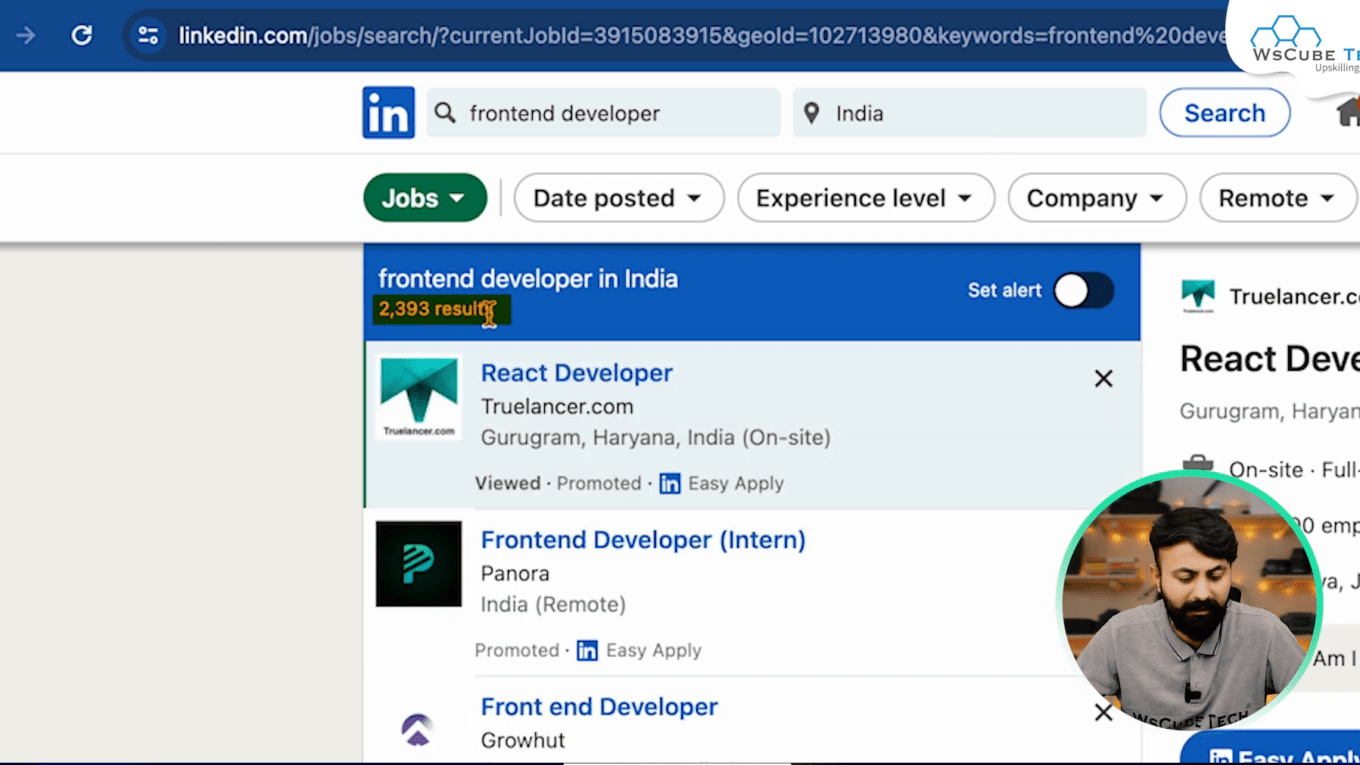The image size is (1360, 765).
Task: Open the Growhut company logo
Action: click(x=417, y=729)
